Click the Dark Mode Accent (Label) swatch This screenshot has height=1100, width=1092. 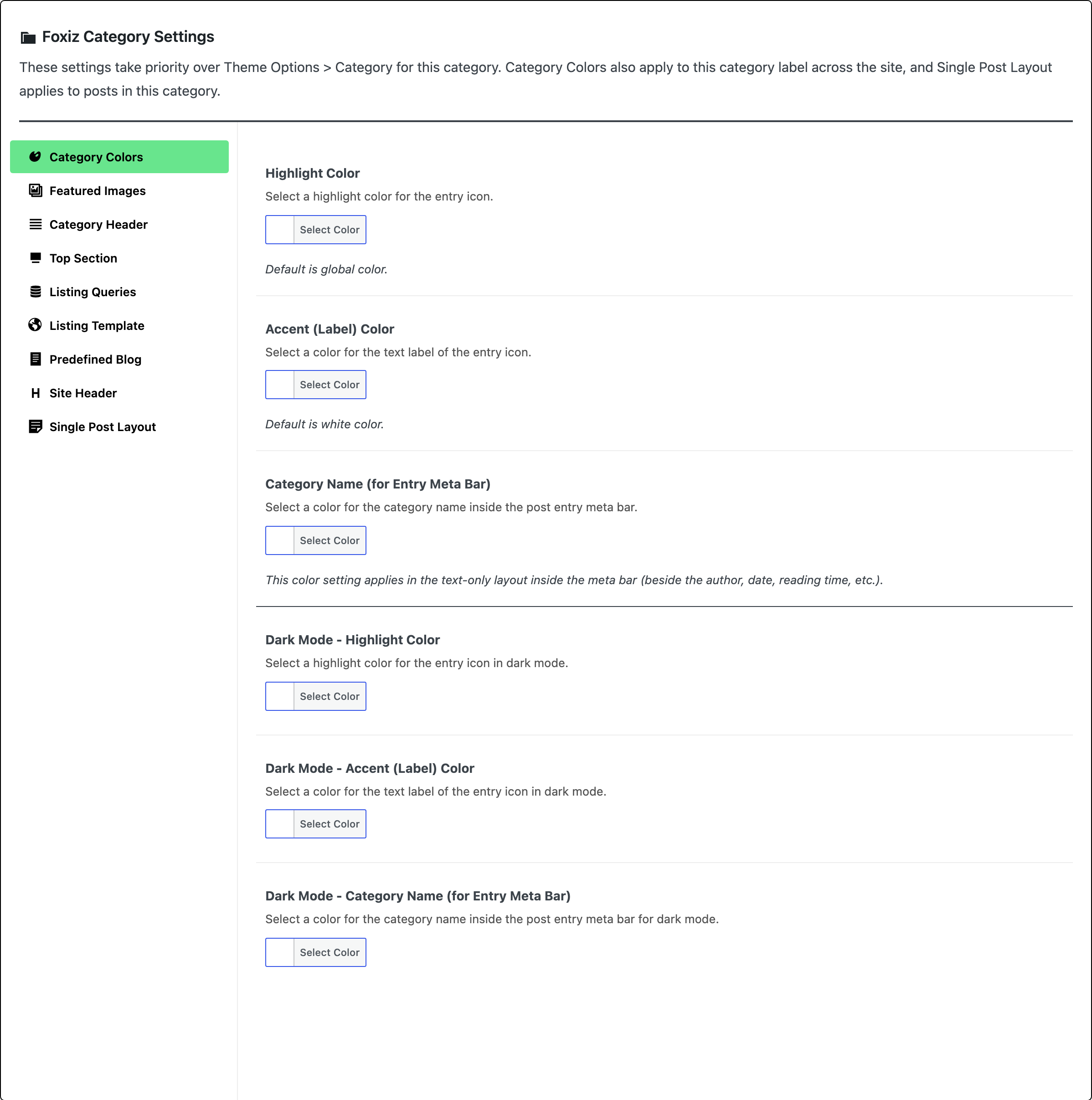tap(280, 824)
